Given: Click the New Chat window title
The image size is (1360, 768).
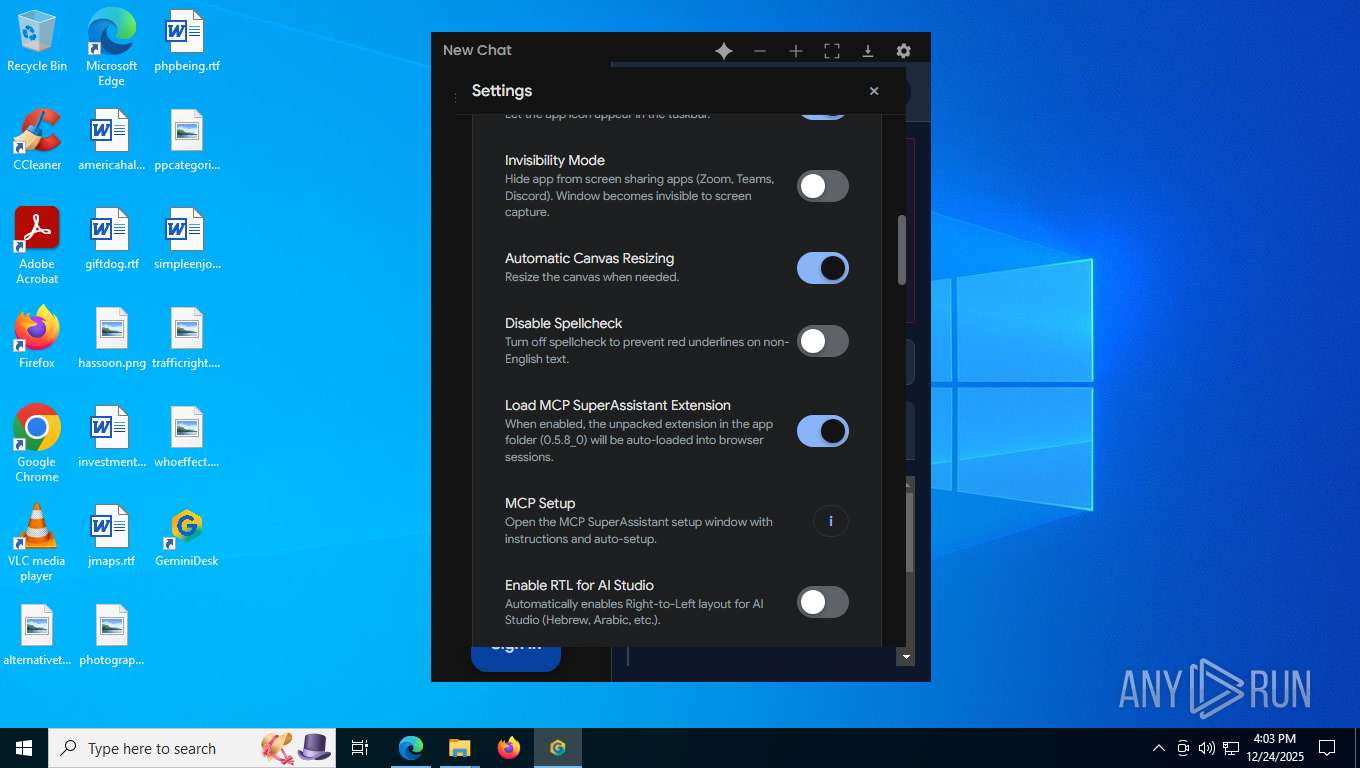Looking at the screenshot, I should coord(477,50).
